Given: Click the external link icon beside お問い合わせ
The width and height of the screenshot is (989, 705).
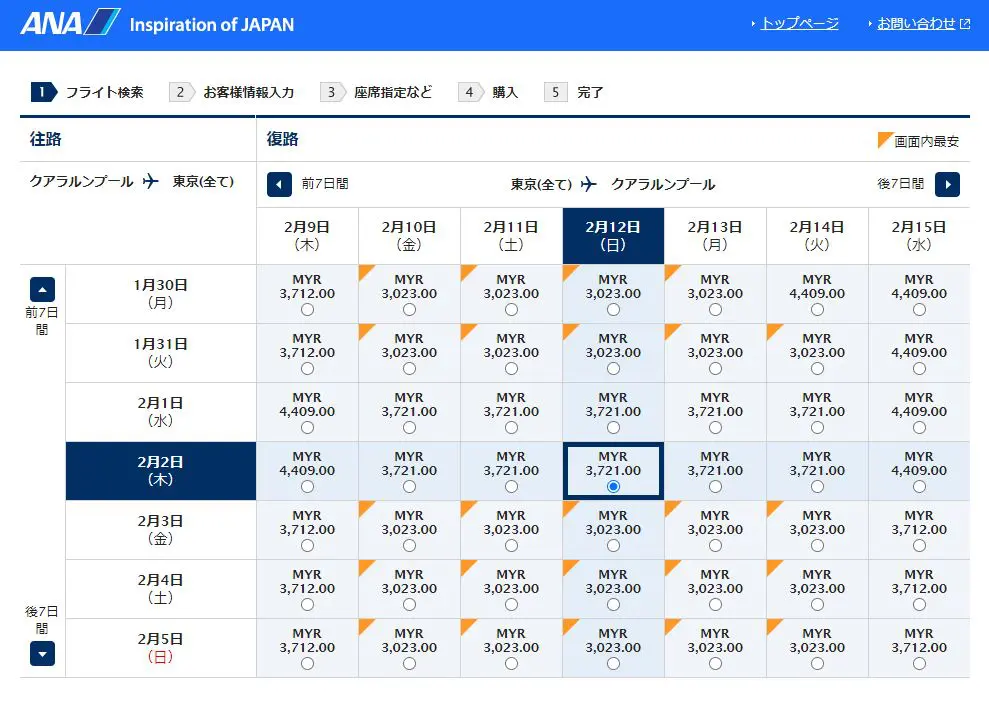Looking at the screenshot, I should click(965, 24).
